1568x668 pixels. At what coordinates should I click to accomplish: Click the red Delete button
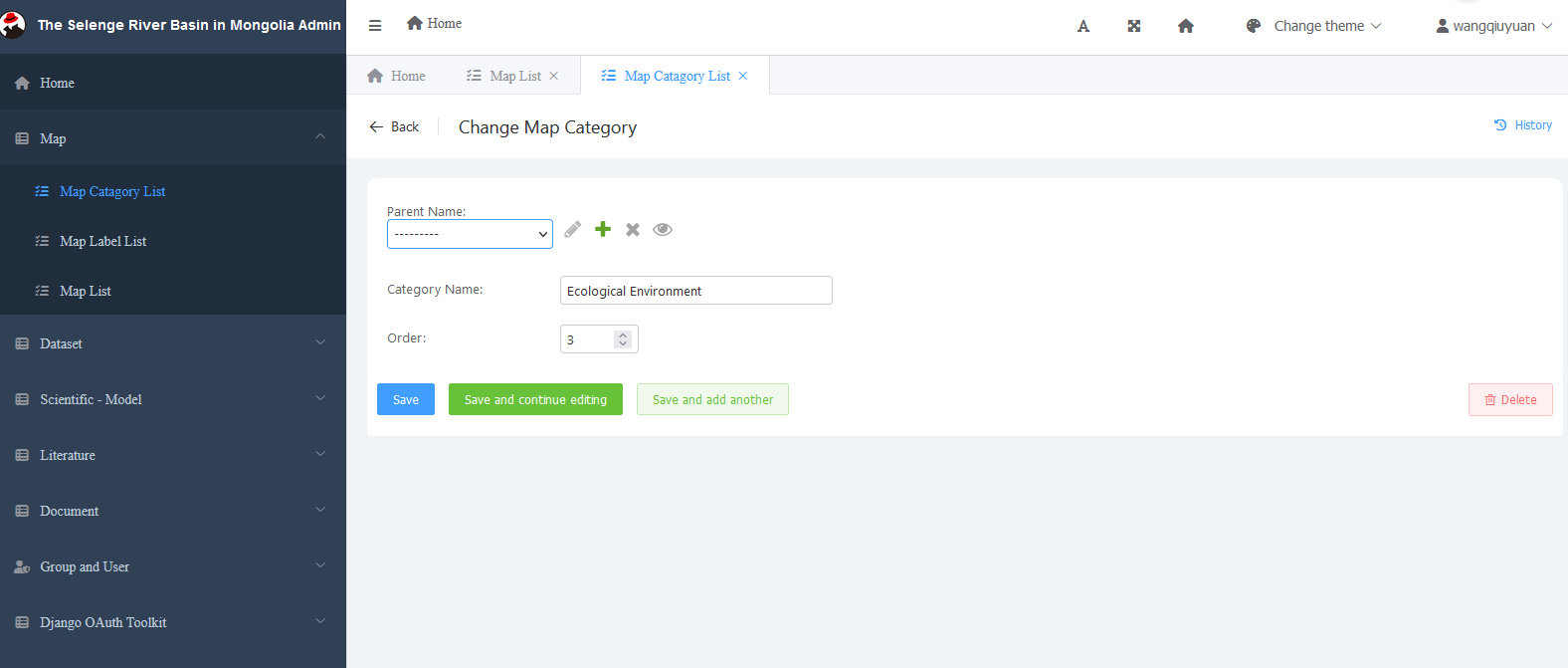pos(1510,399)
